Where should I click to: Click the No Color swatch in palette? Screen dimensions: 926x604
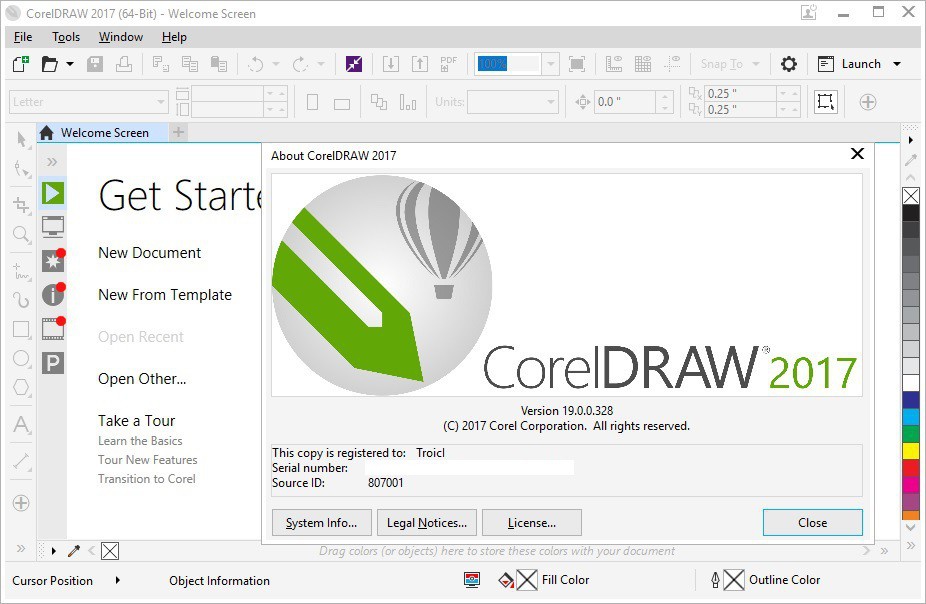click(911, 195)
